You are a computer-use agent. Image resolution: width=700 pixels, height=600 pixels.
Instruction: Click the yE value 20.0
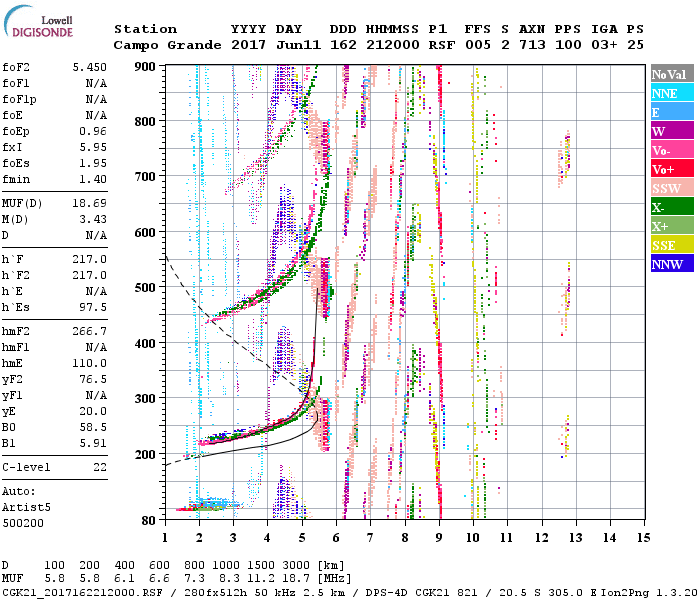click(93, 412)
